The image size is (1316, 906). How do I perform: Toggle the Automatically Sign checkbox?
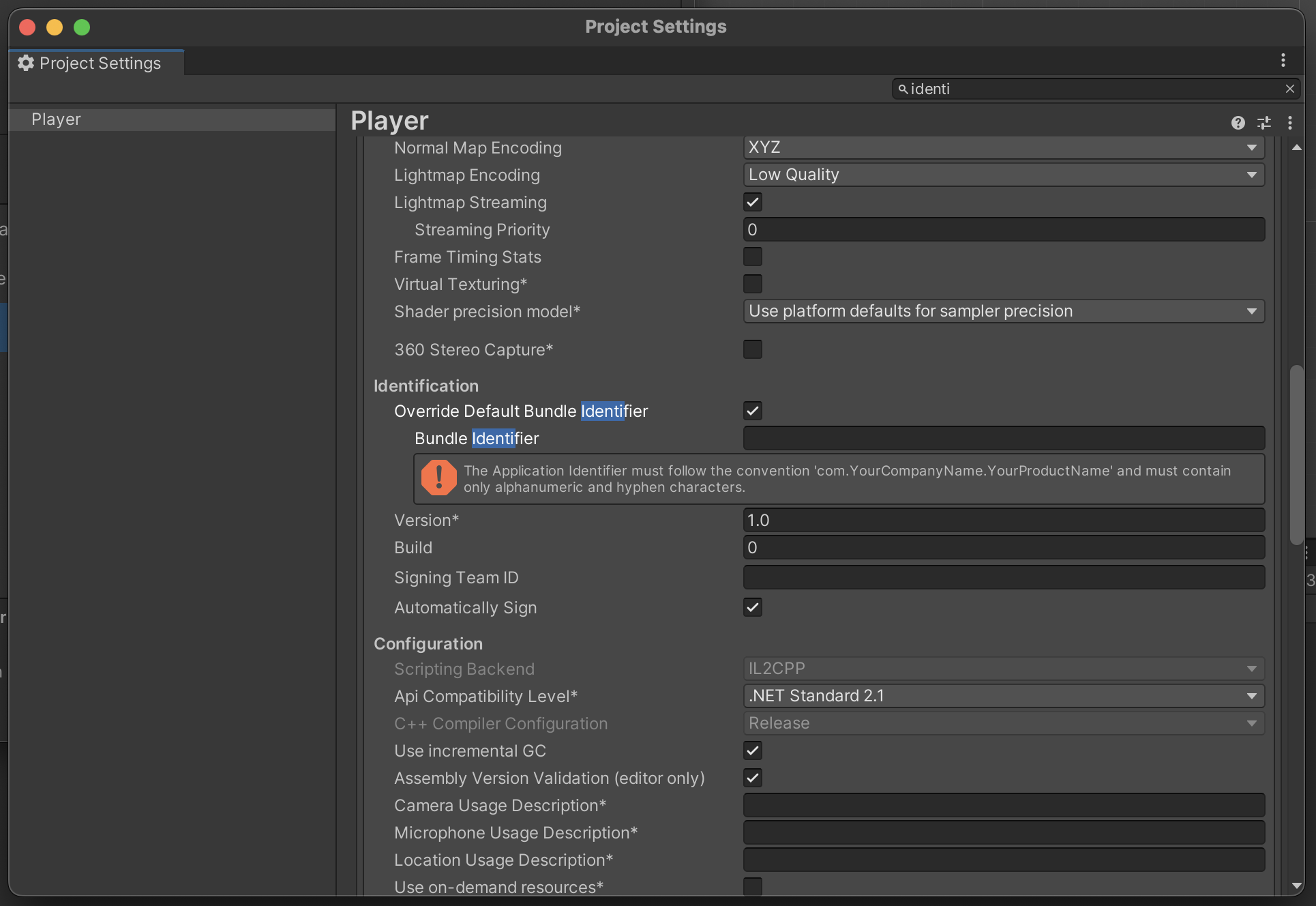coord(752,607)
